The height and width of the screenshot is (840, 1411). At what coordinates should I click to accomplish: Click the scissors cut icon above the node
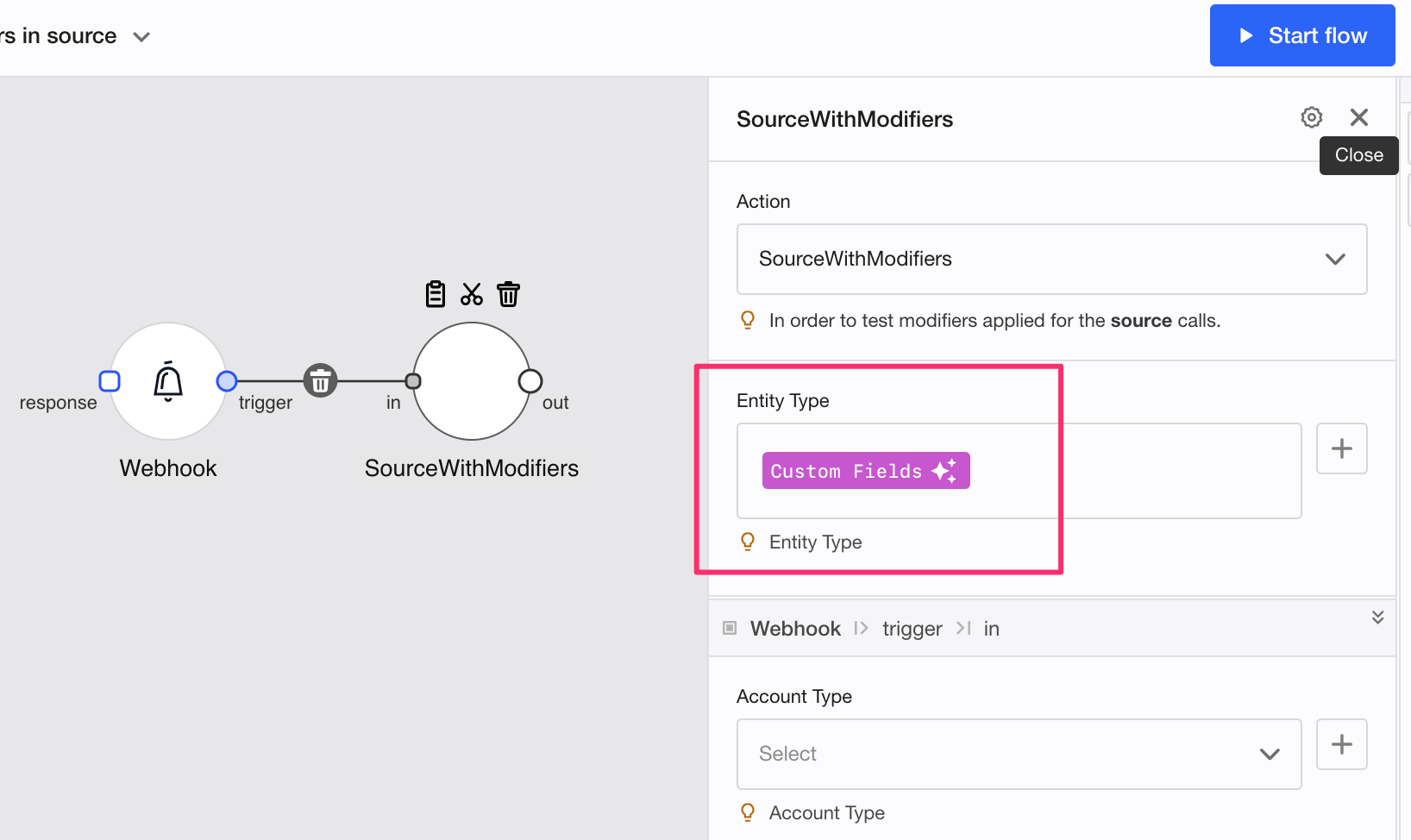tap(472, 294)
